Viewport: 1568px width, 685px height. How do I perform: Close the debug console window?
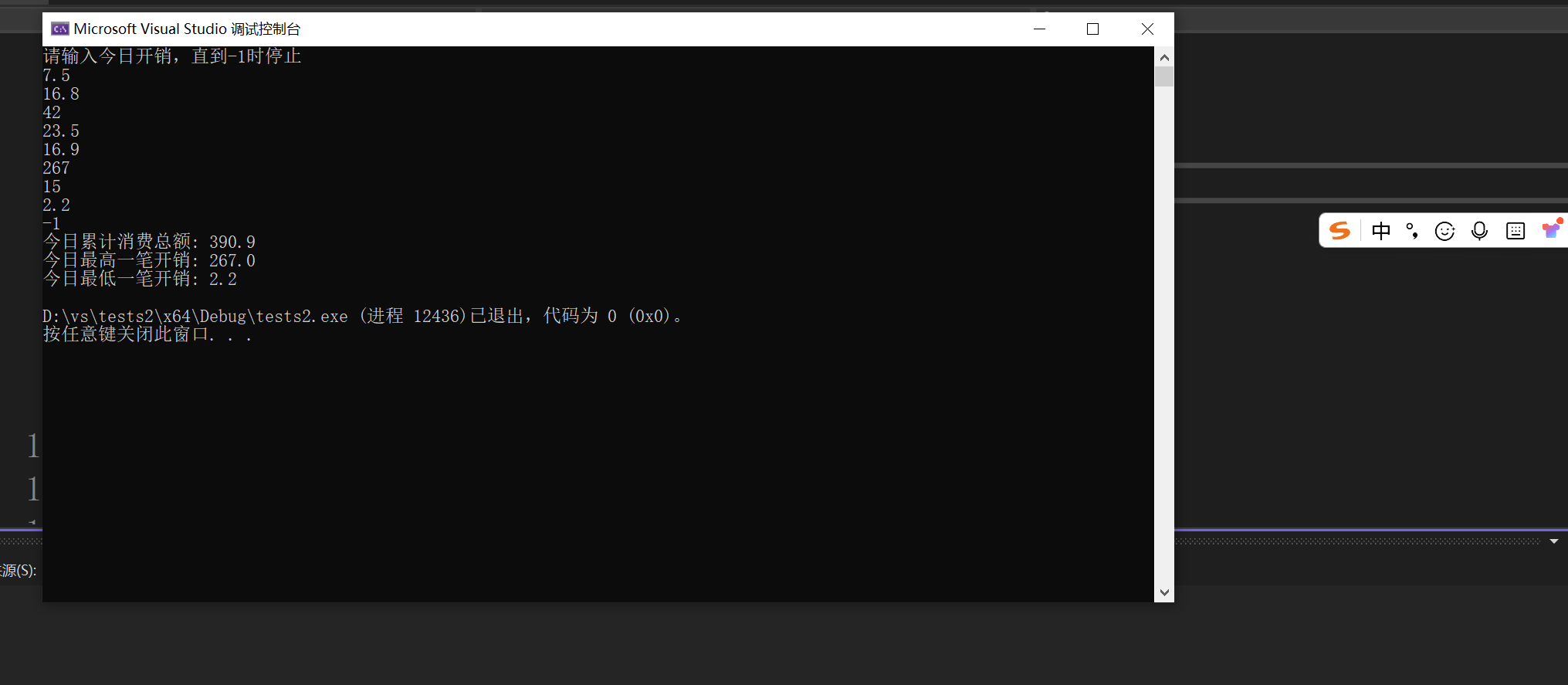click(x=1147, y=29)
